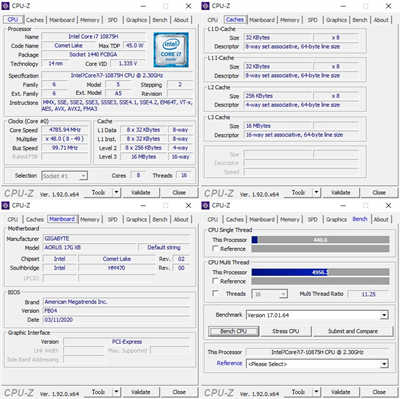Click the Bus Speed value 99.71 MHz
The width and height of the screenshot is (400, 399).
(65, 148)
